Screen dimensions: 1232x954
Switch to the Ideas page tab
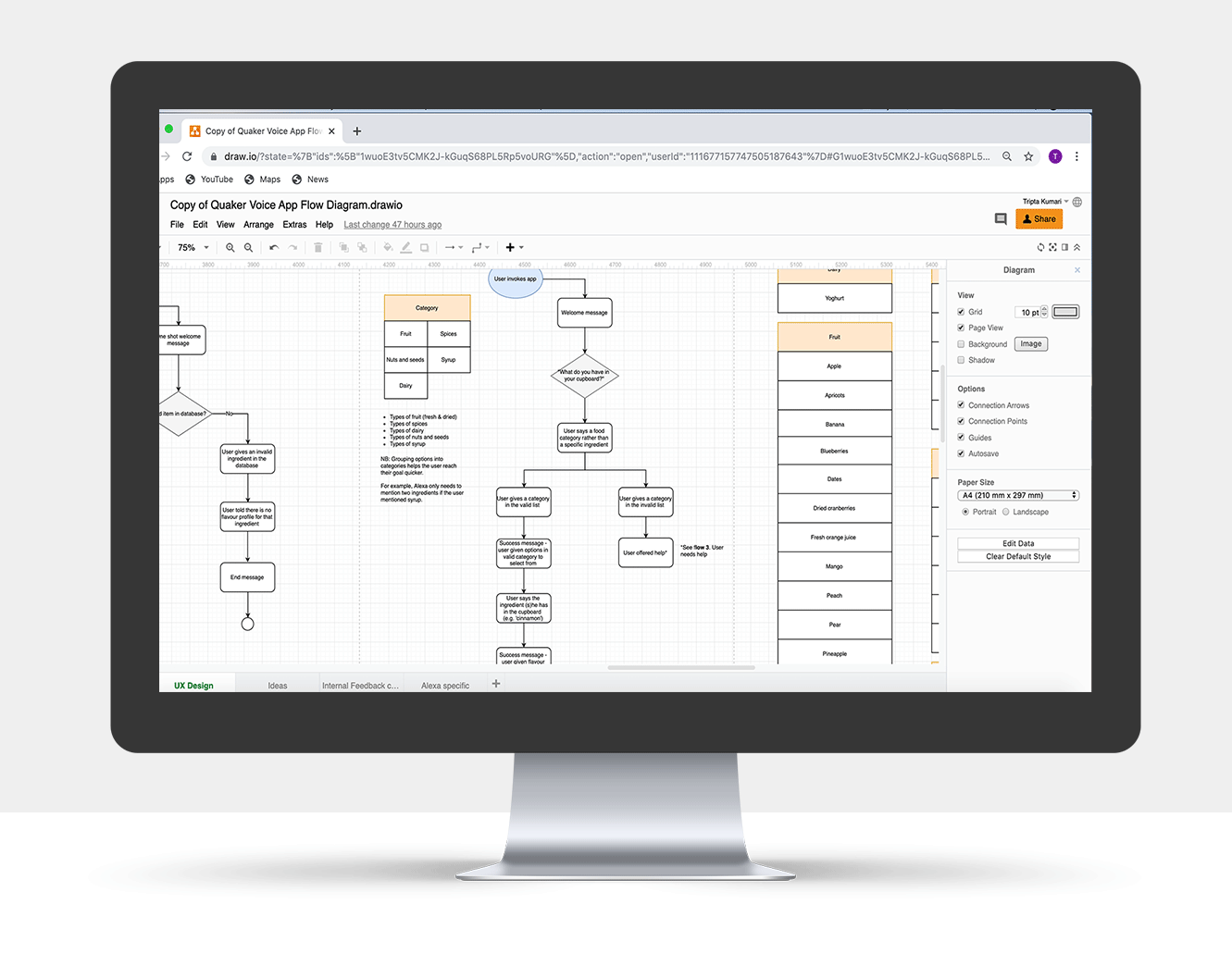coord(278,686)
